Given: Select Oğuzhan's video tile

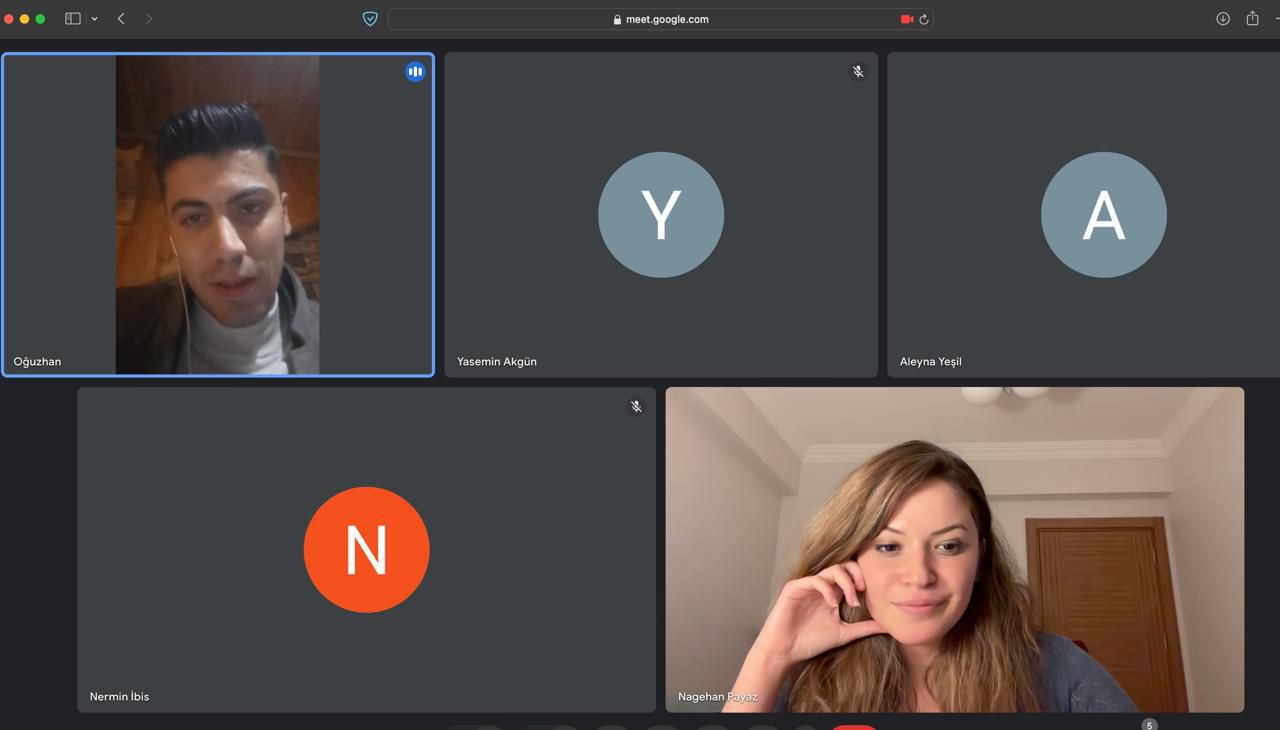Looking at the screenshot, I should click(218, 215).
